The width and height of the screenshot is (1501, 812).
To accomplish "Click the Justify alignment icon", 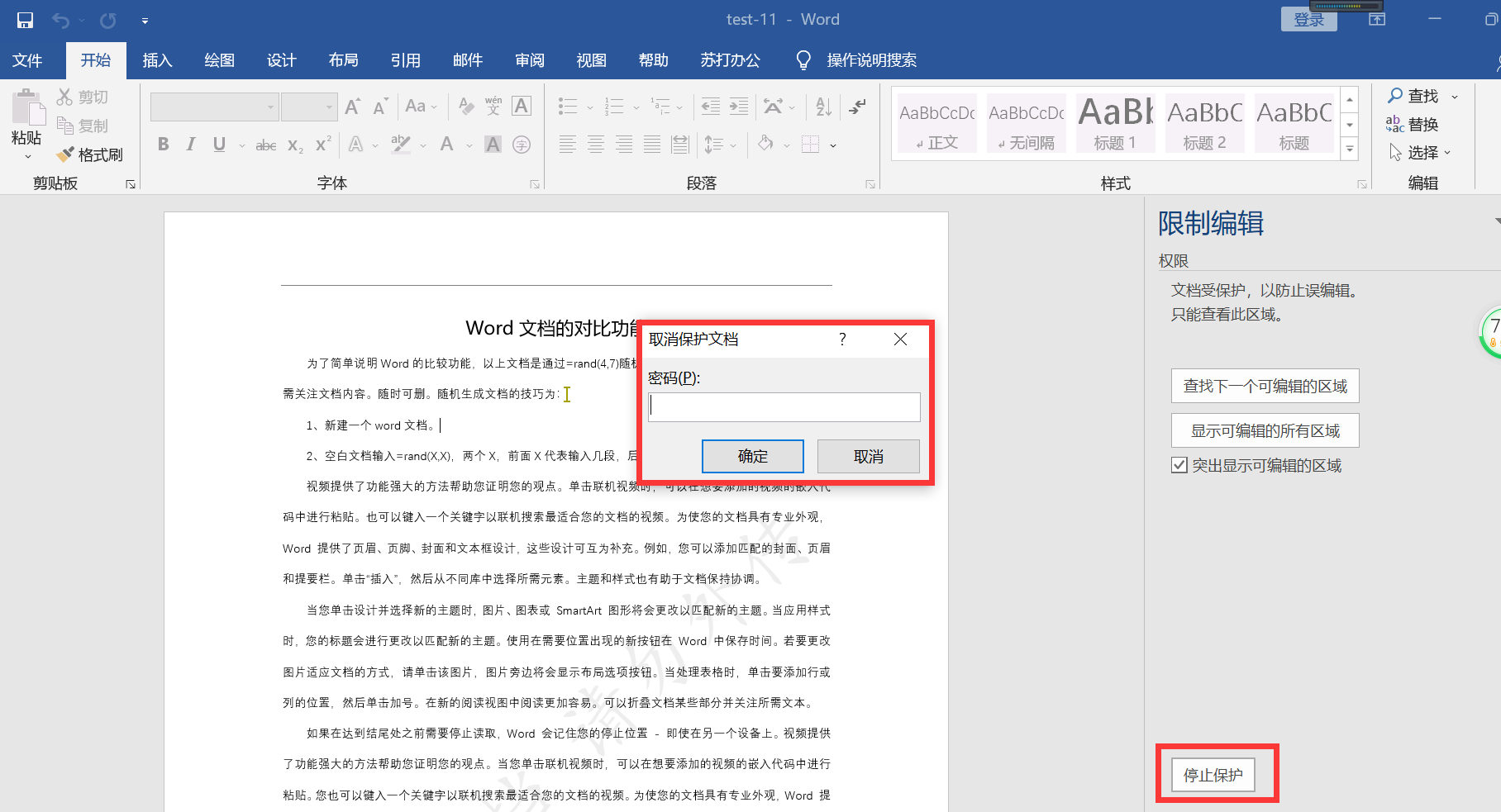I will (x=652, y=145).
